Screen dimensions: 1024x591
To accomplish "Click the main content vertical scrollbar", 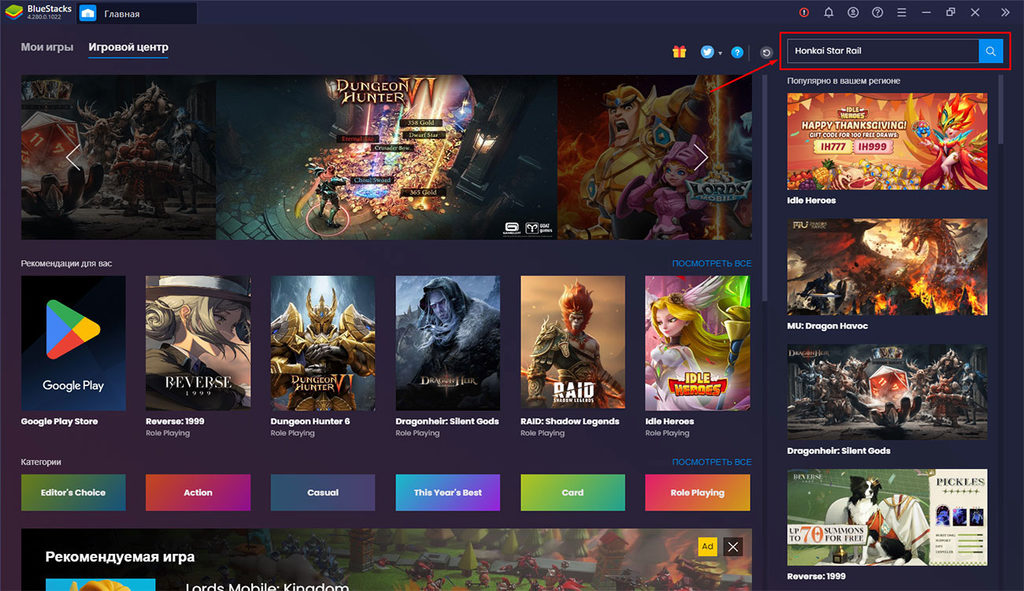I will (763, 188).
